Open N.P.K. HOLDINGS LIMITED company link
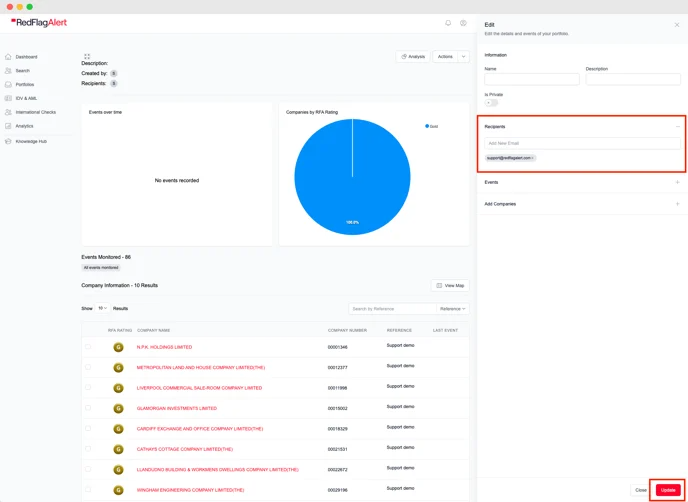688x502 pixels. tap(164, 347)
